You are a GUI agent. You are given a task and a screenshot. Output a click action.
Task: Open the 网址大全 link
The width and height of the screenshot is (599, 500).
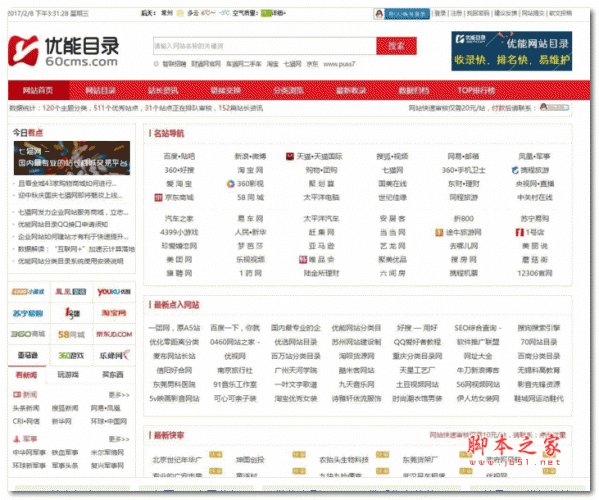pos(478,356)
